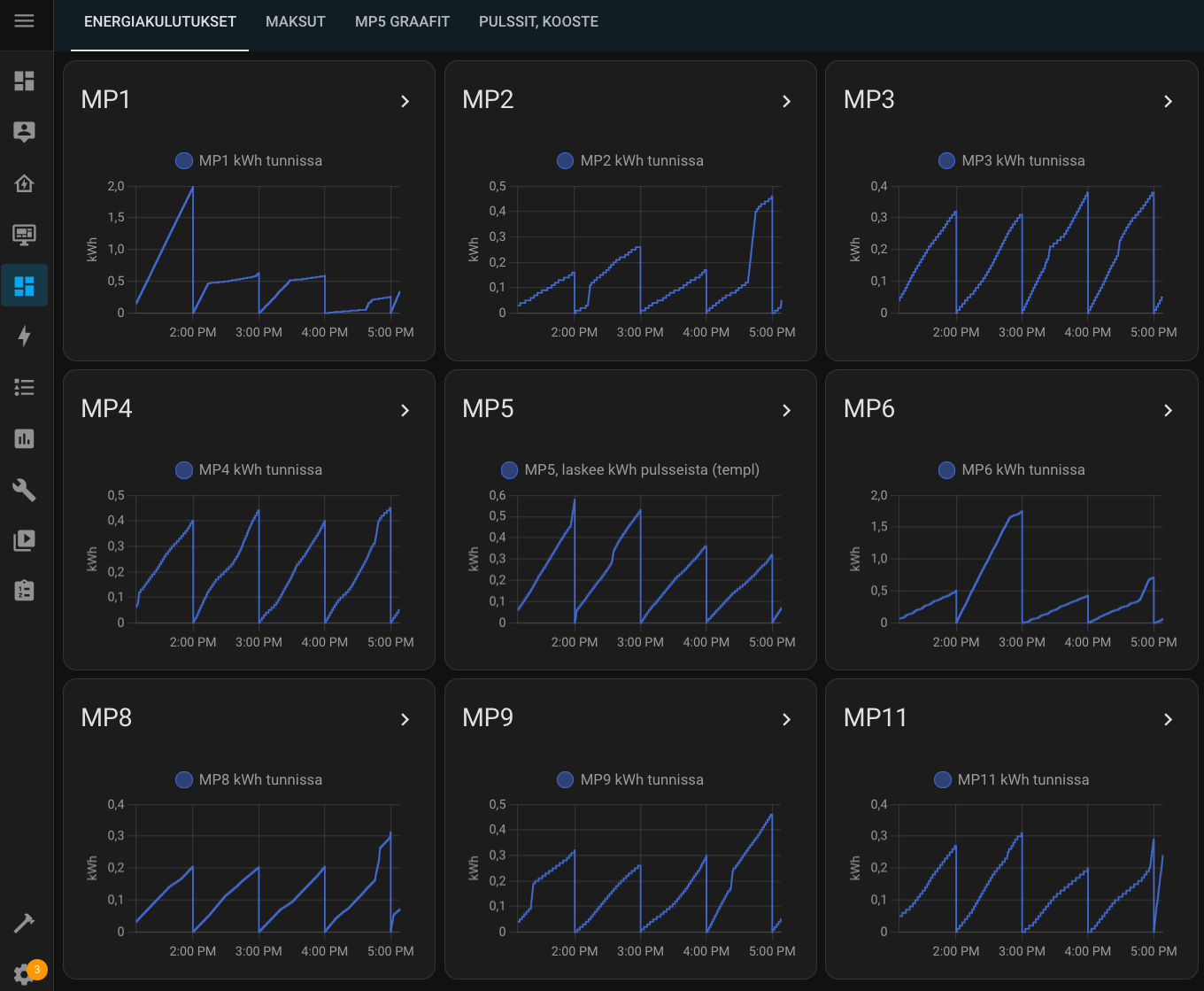Toggle the MP3 kWh tunnissa legend circle

pyautogui.click(x=946, y=160)
